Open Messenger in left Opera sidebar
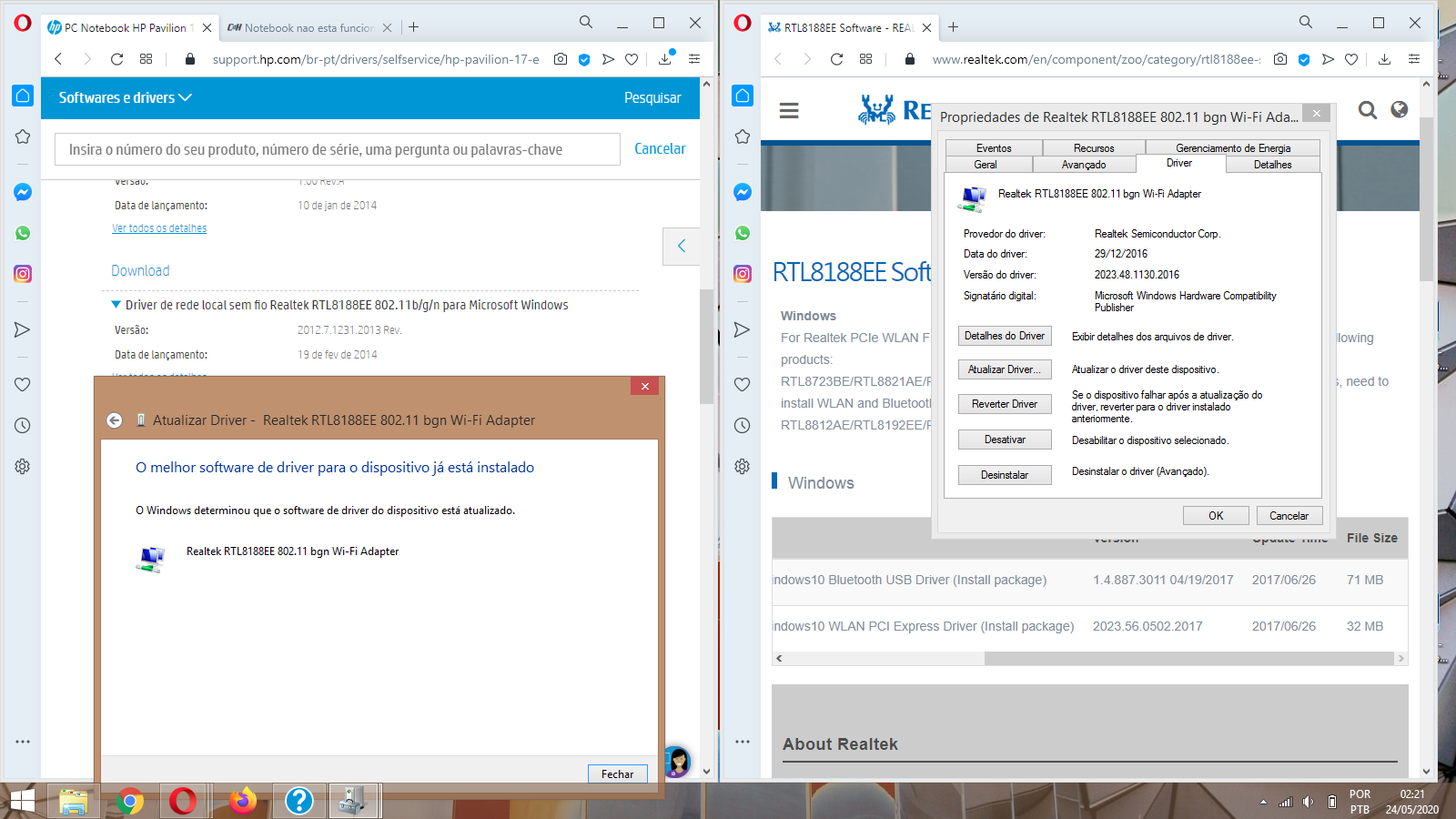1456x819 pixels. coord(23,192)
